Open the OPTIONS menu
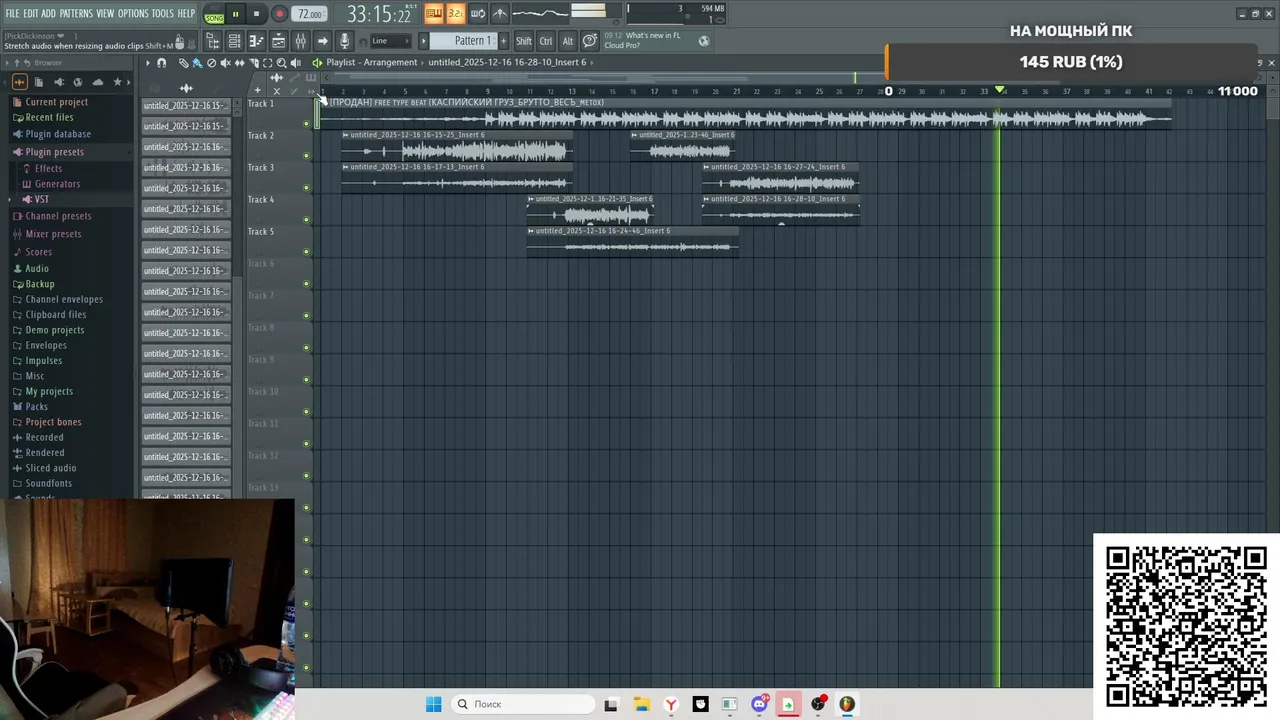This screenshot has height=720, width=1280. [133, 14]
